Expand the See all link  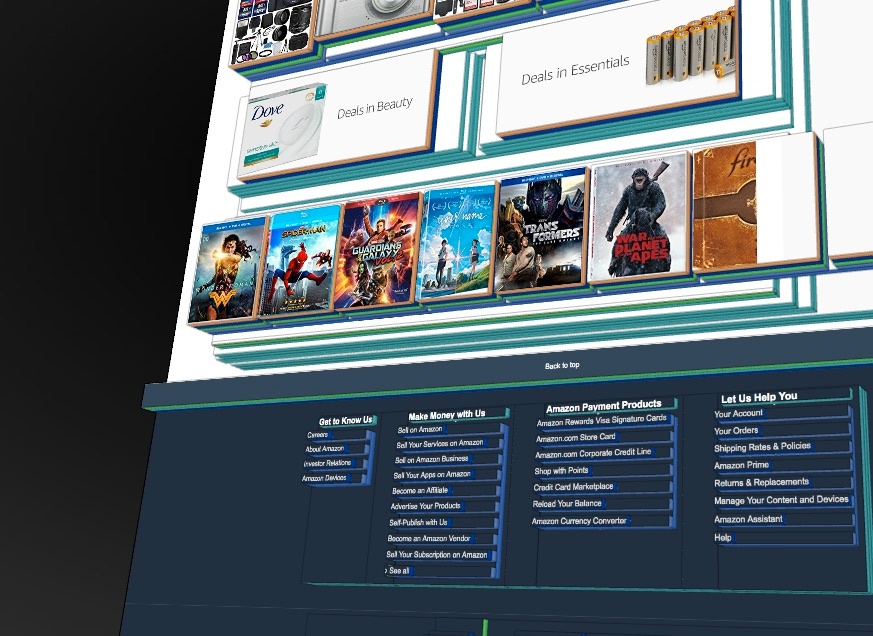coord(399,571)
